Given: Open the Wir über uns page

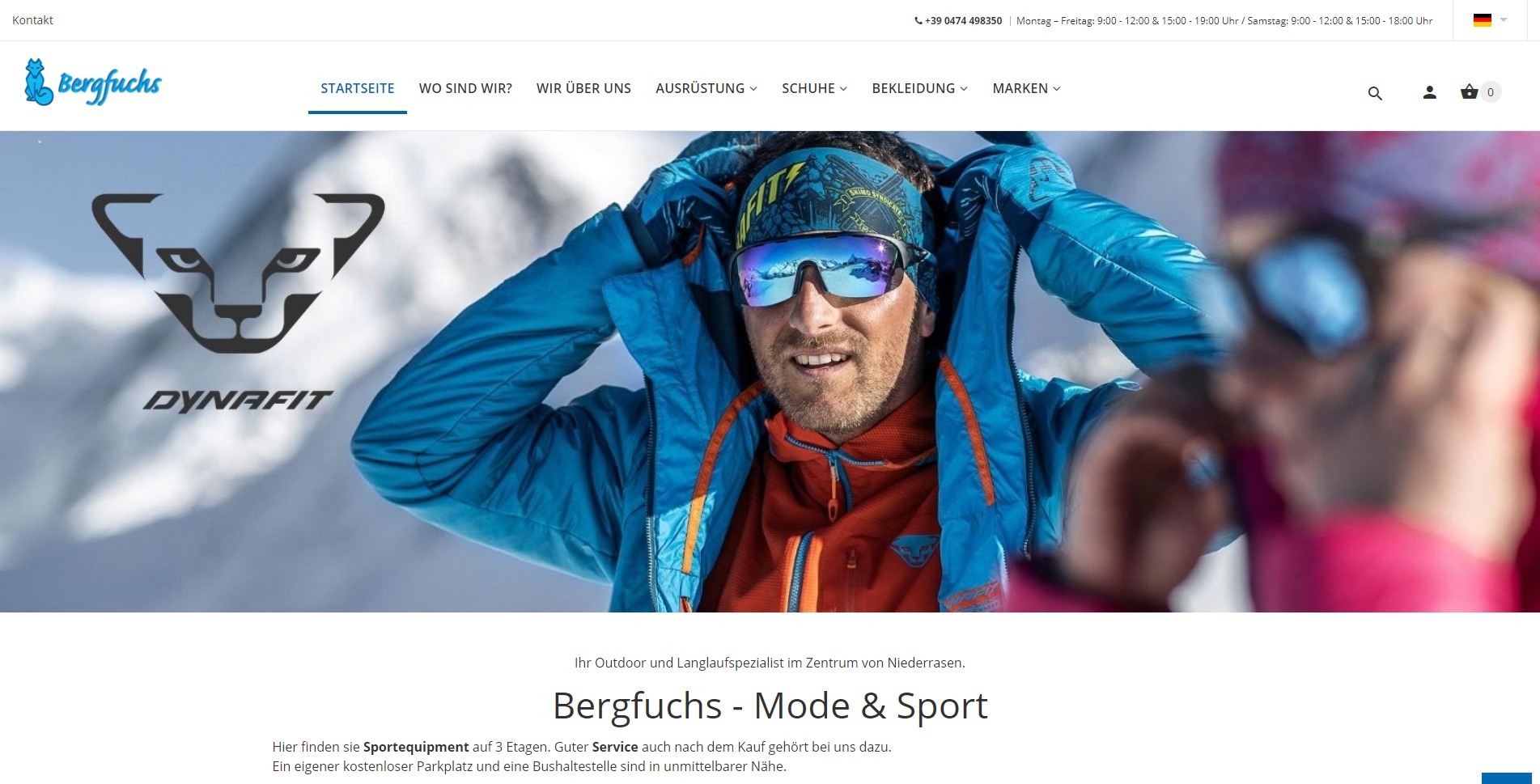Looking at the screenshot, I should coord(583,88).
